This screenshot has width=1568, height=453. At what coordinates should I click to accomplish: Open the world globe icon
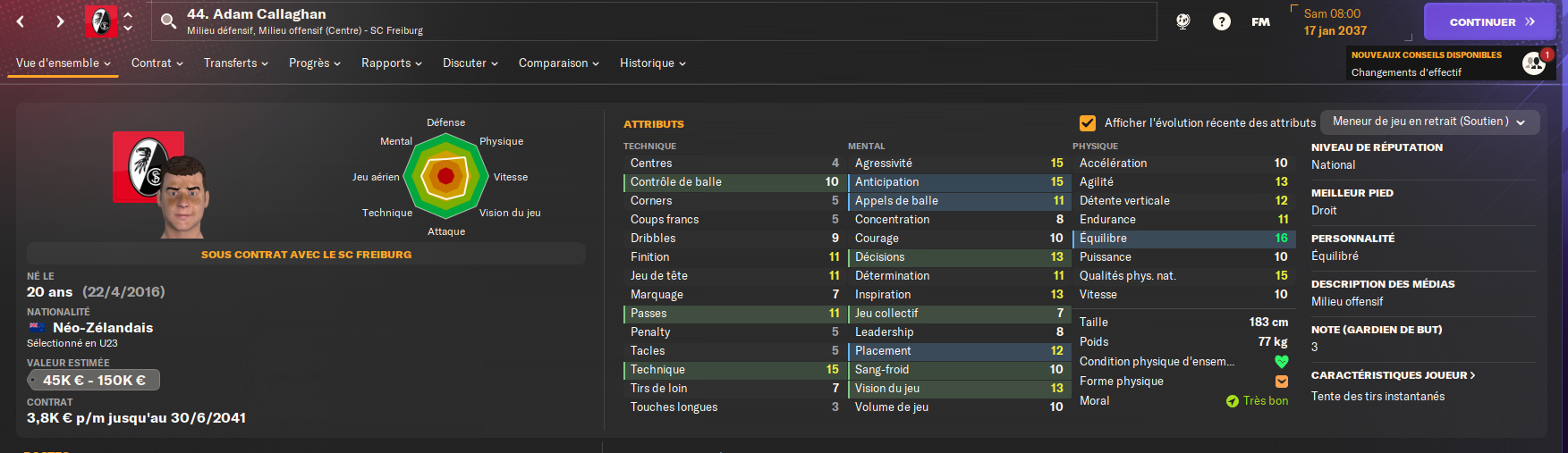(1182, 21)
